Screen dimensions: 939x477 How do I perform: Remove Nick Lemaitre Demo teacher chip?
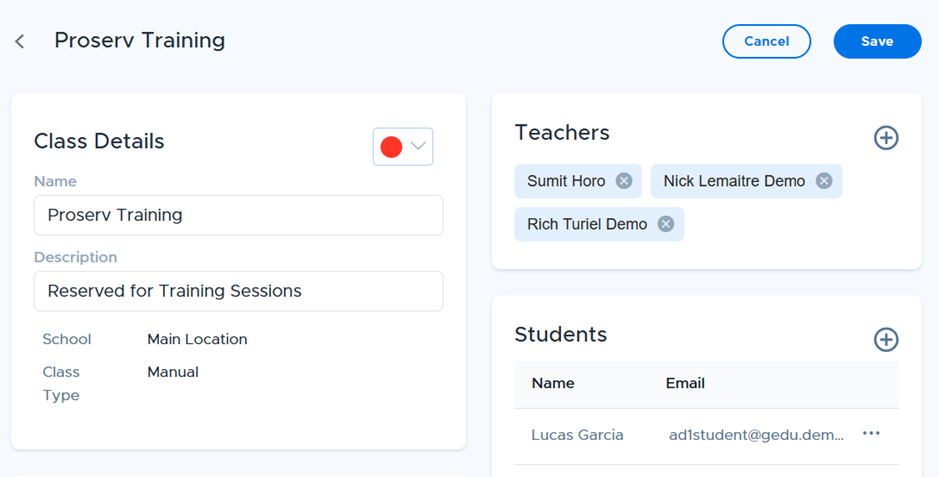tap(824, 181)
